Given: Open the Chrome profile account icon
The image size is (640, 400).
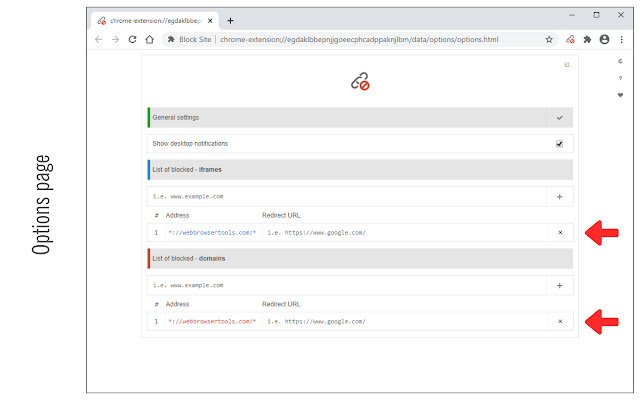Looking at the screenshot, I should [x=605, y=40].
